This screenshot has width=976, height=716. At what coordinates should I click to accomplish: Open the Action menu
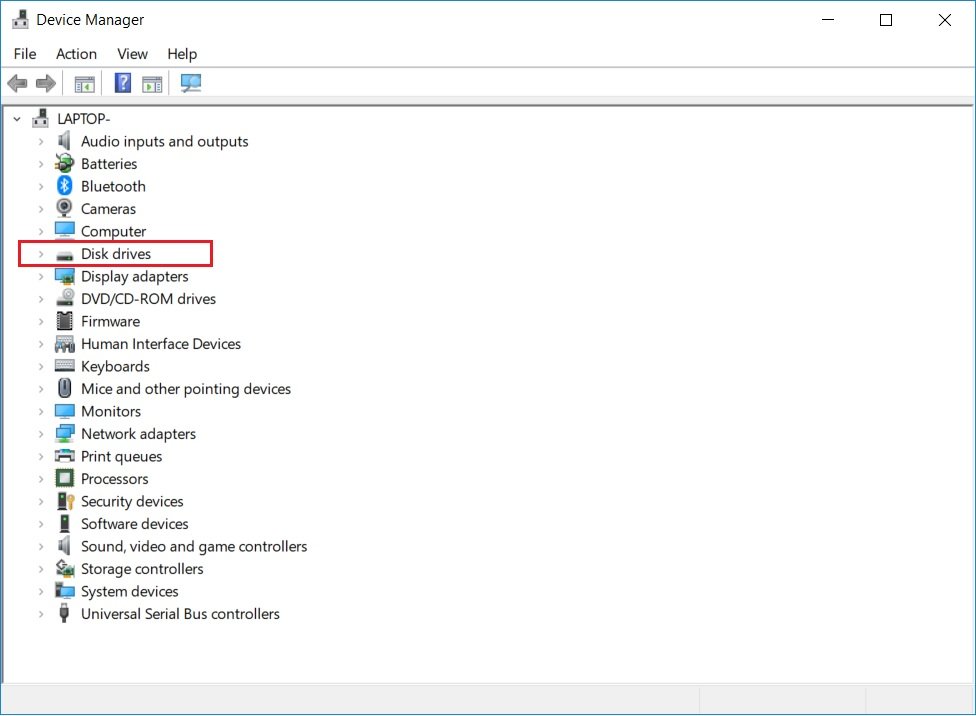point(76,54)
